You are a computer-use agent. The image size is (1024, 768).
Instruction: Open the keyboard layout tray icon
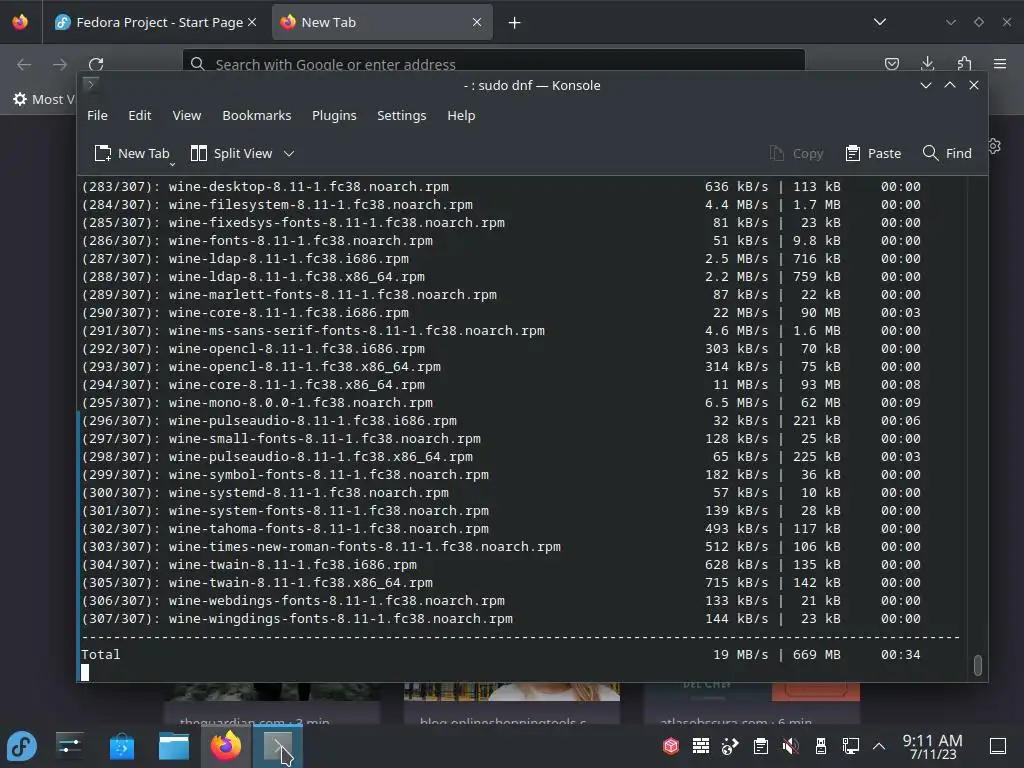701,746
